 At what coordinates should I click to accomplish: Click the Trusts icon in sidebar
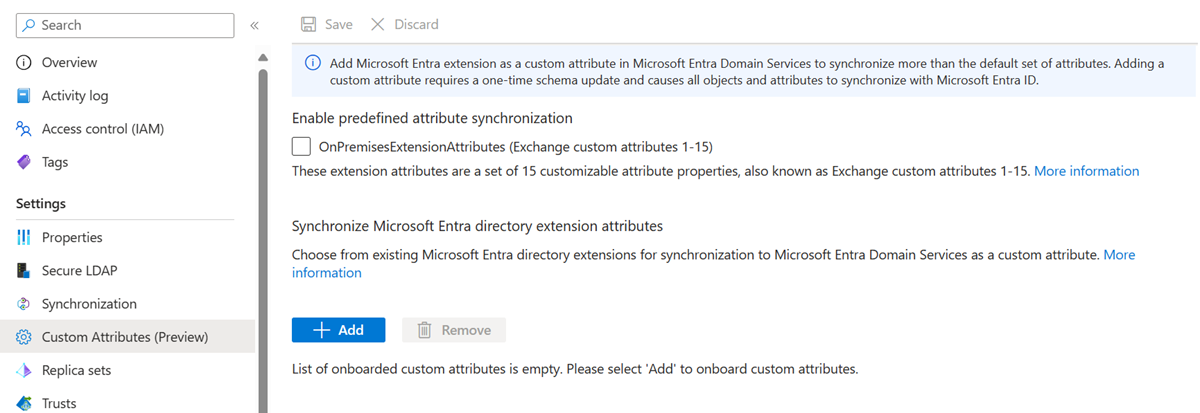coord(24,403)
